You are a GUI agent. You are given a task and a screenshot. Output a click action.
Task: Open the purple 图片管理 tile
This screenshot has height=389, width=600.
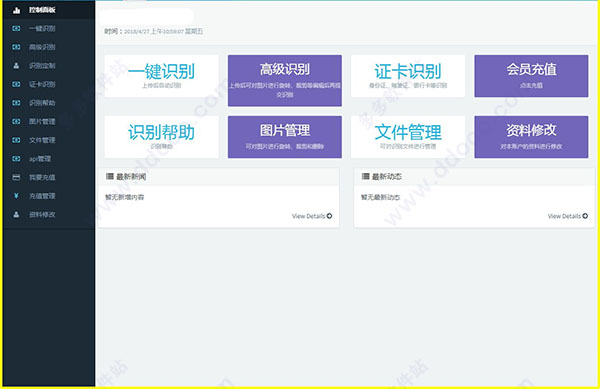coord(285,137)
